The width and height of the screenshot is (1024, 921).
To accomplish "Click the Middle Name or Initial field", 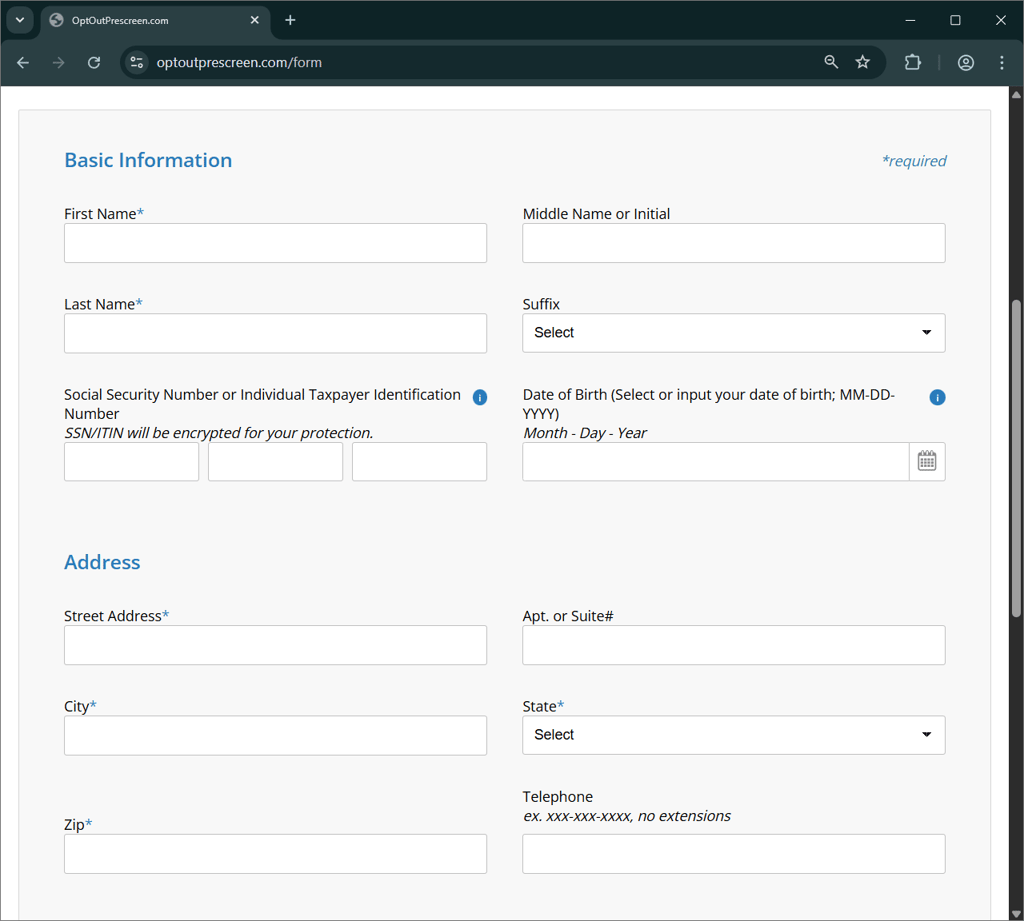I will 734,243.
